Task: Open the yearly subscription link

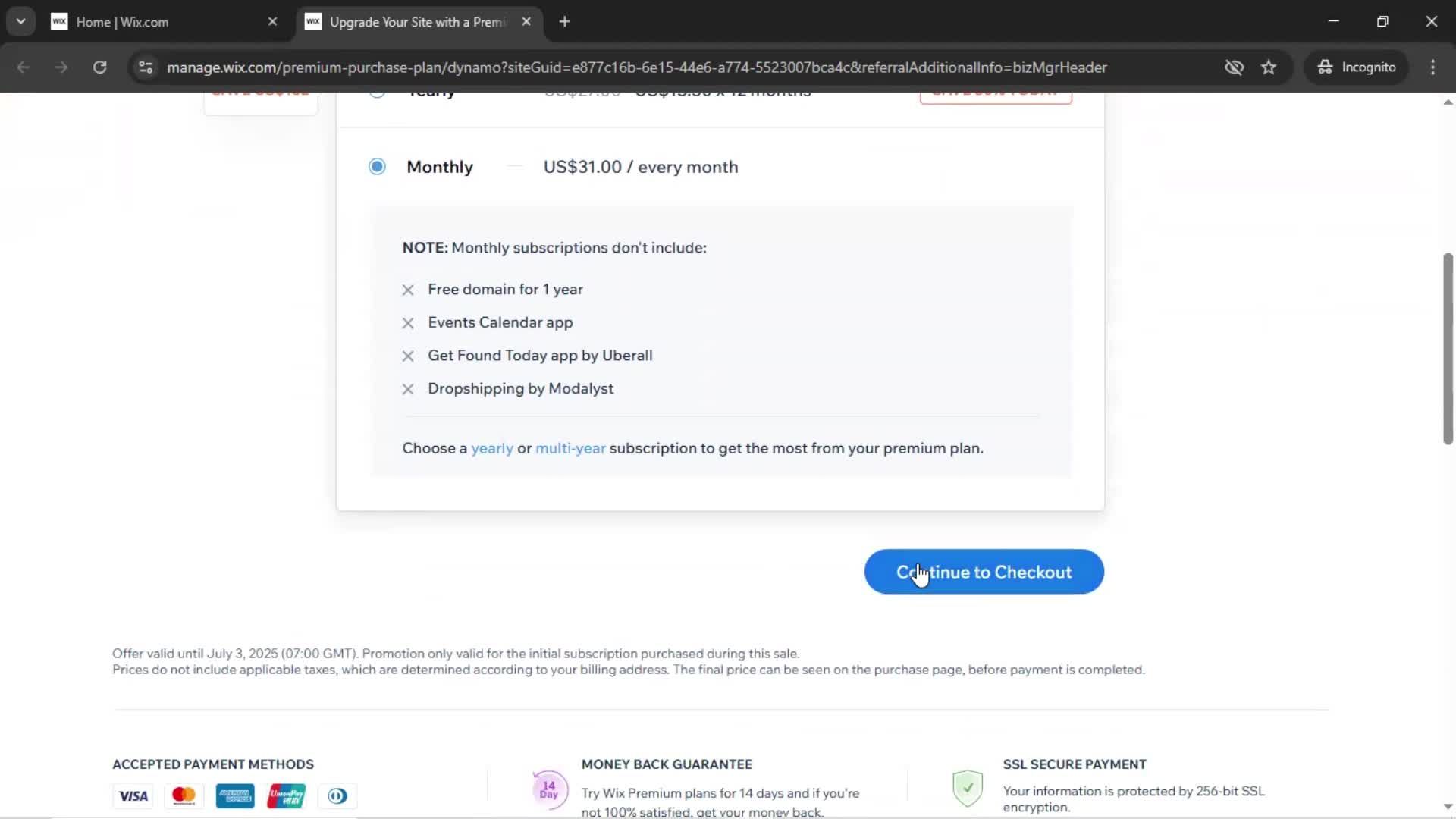Action: point(492,448)
